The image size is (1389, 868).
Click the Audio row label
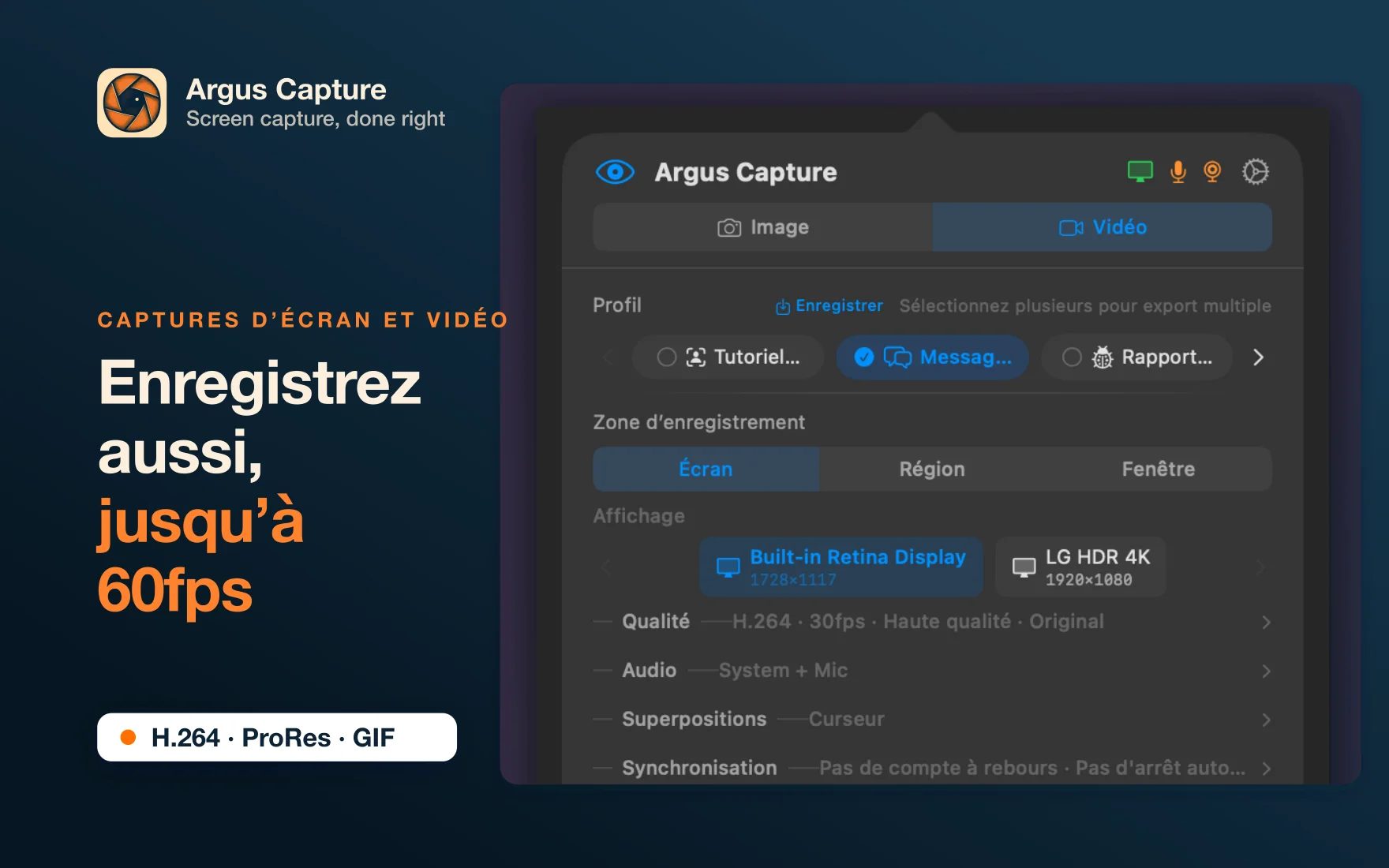[x=649, y=671]
